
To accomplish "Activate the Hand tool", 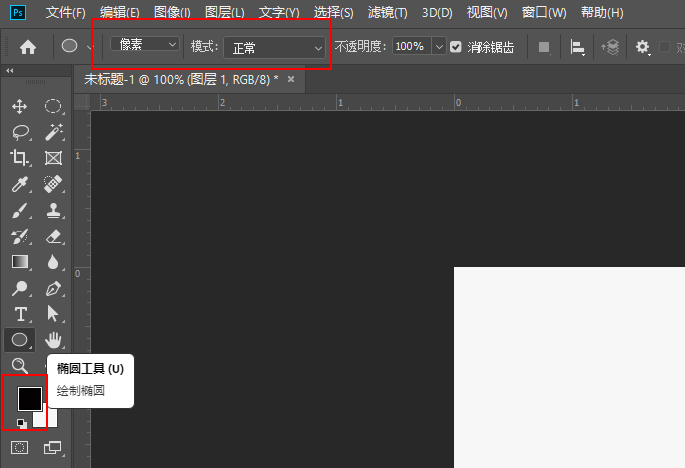I will tap(53, 340).
